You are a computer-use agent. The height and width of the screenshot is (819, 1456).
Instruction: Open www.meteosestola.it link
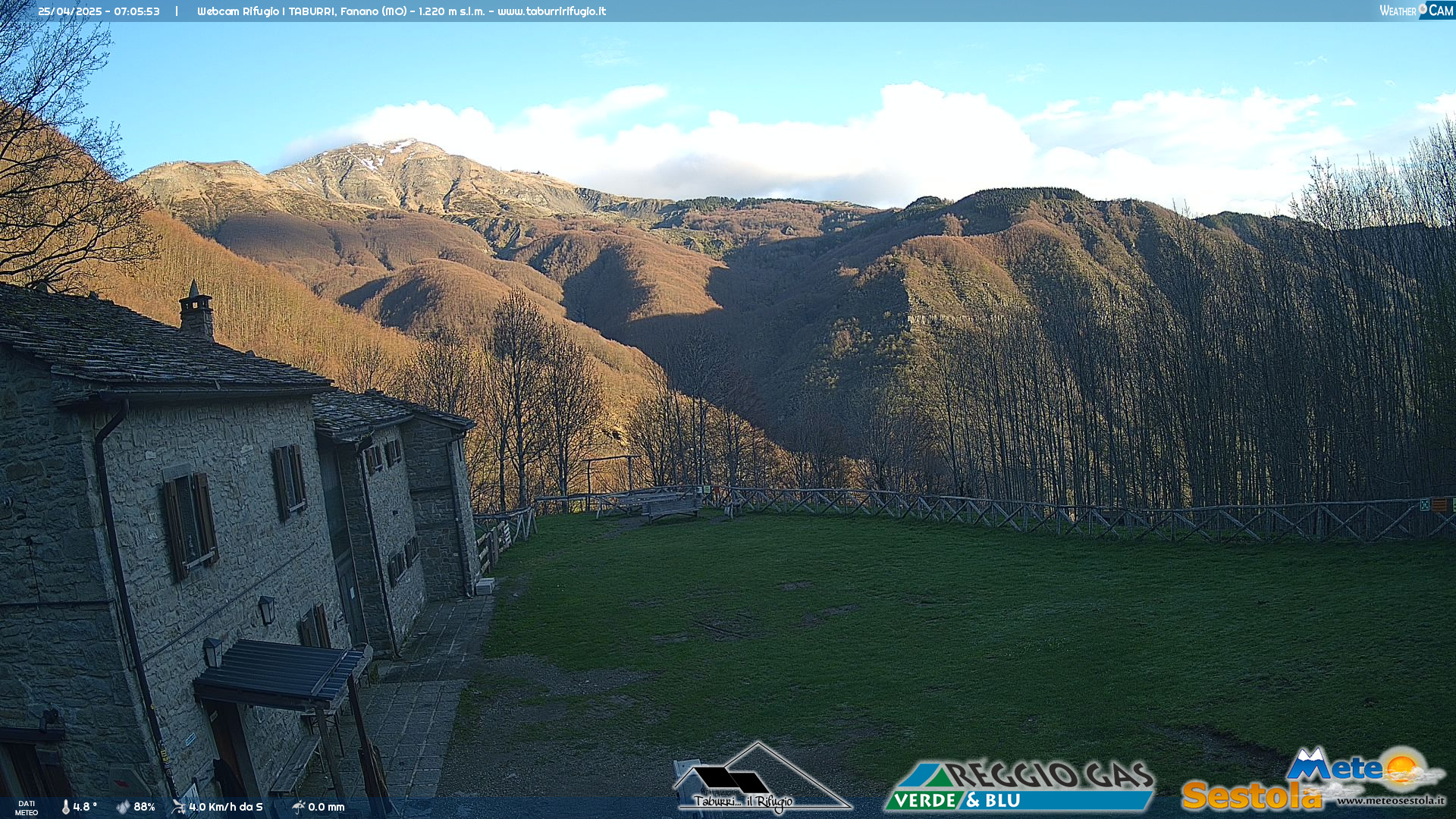[x=1391, y=800]
